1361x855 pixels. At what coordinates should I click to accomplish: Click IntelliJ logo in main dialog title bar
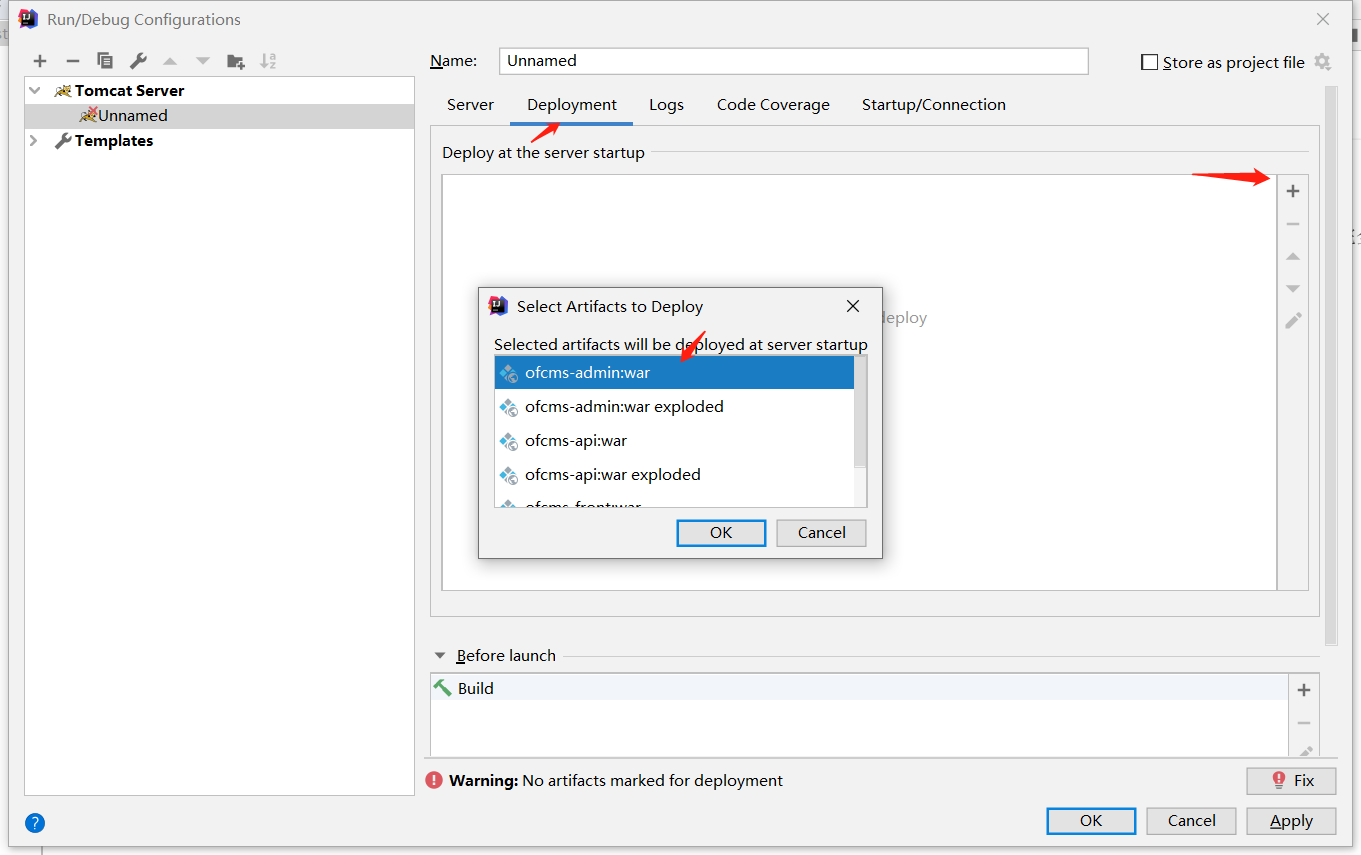coord(28,19)
